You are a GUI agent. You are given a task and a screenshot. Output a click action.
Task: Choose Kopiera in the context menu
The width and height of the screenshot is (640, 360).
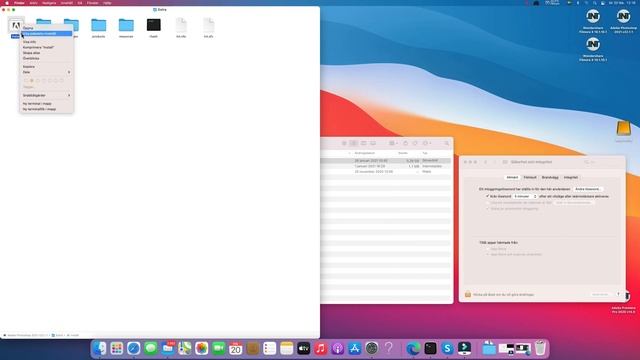[x=47, y=67]
